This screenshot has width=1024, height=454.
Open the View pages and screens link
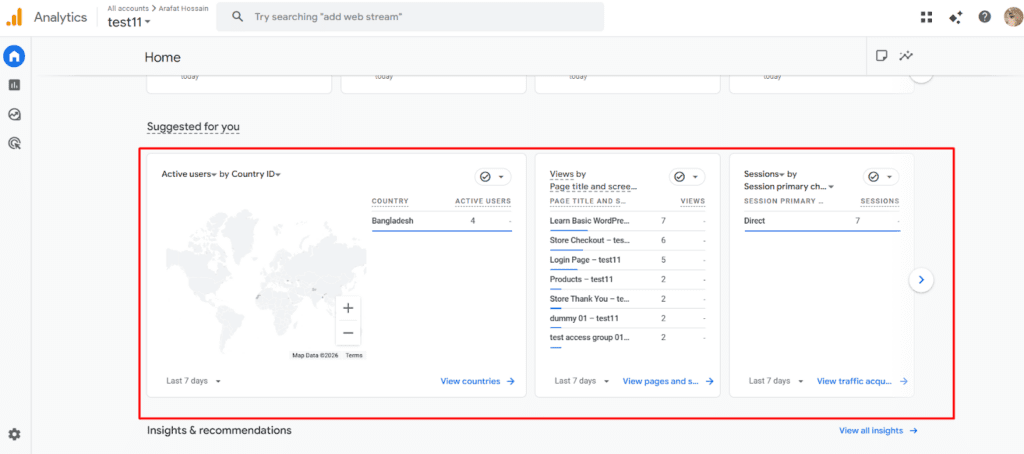click(x=668, y=381)
